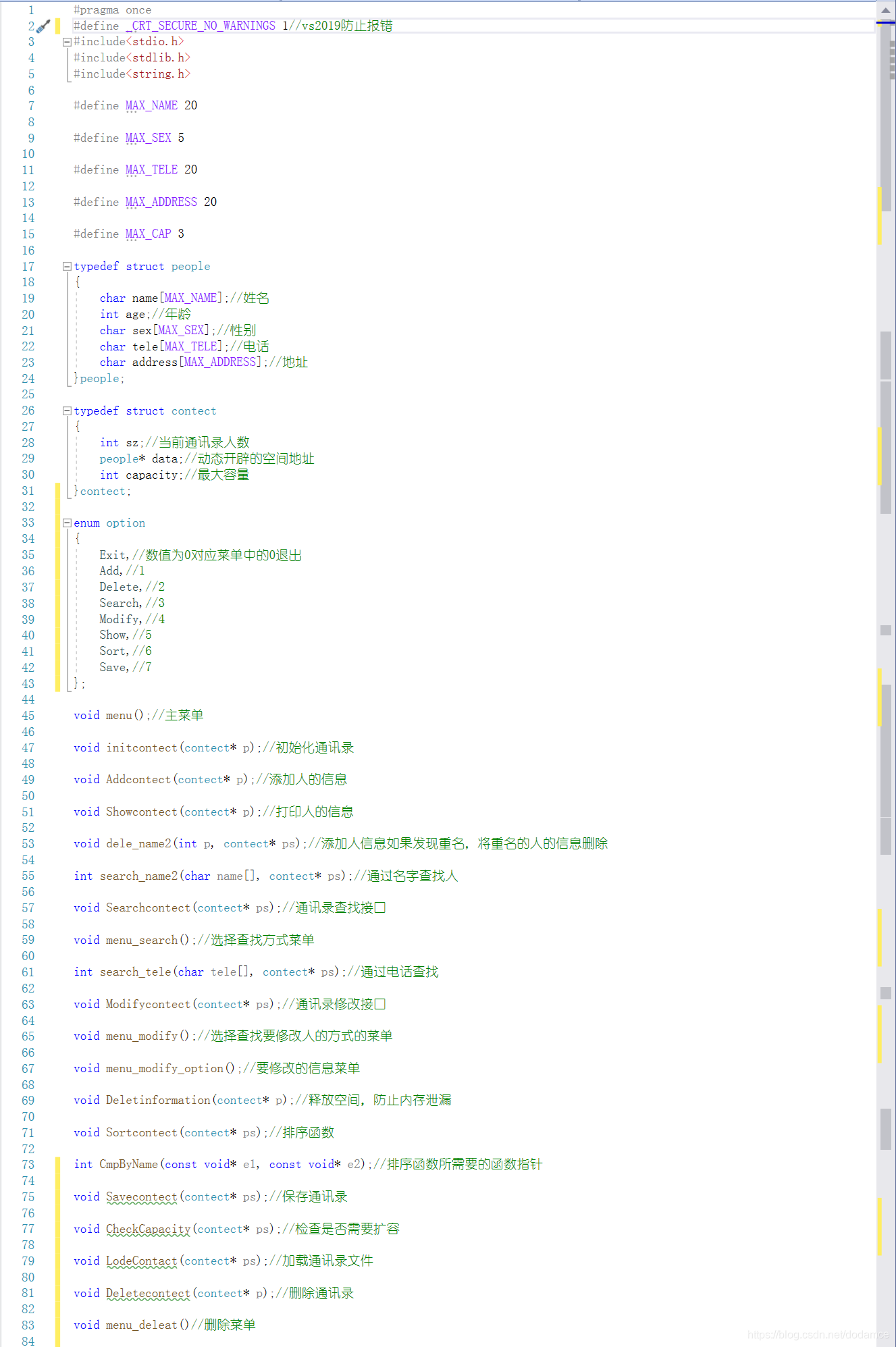Click the vertical scrollbar track
896x1347 pixels.
(x=886, y=675)
